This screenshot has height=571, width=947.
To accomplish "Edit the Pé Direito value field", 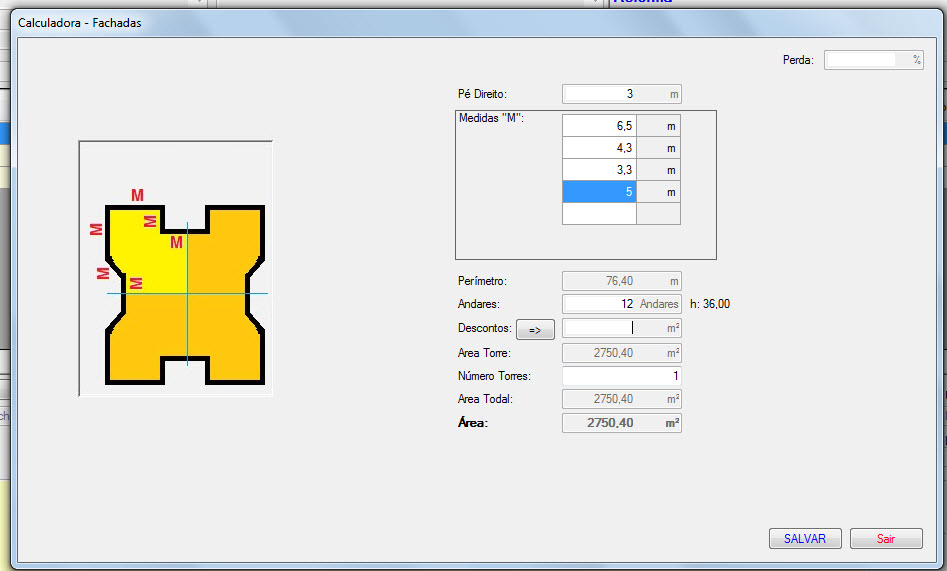I will point(621,94).
